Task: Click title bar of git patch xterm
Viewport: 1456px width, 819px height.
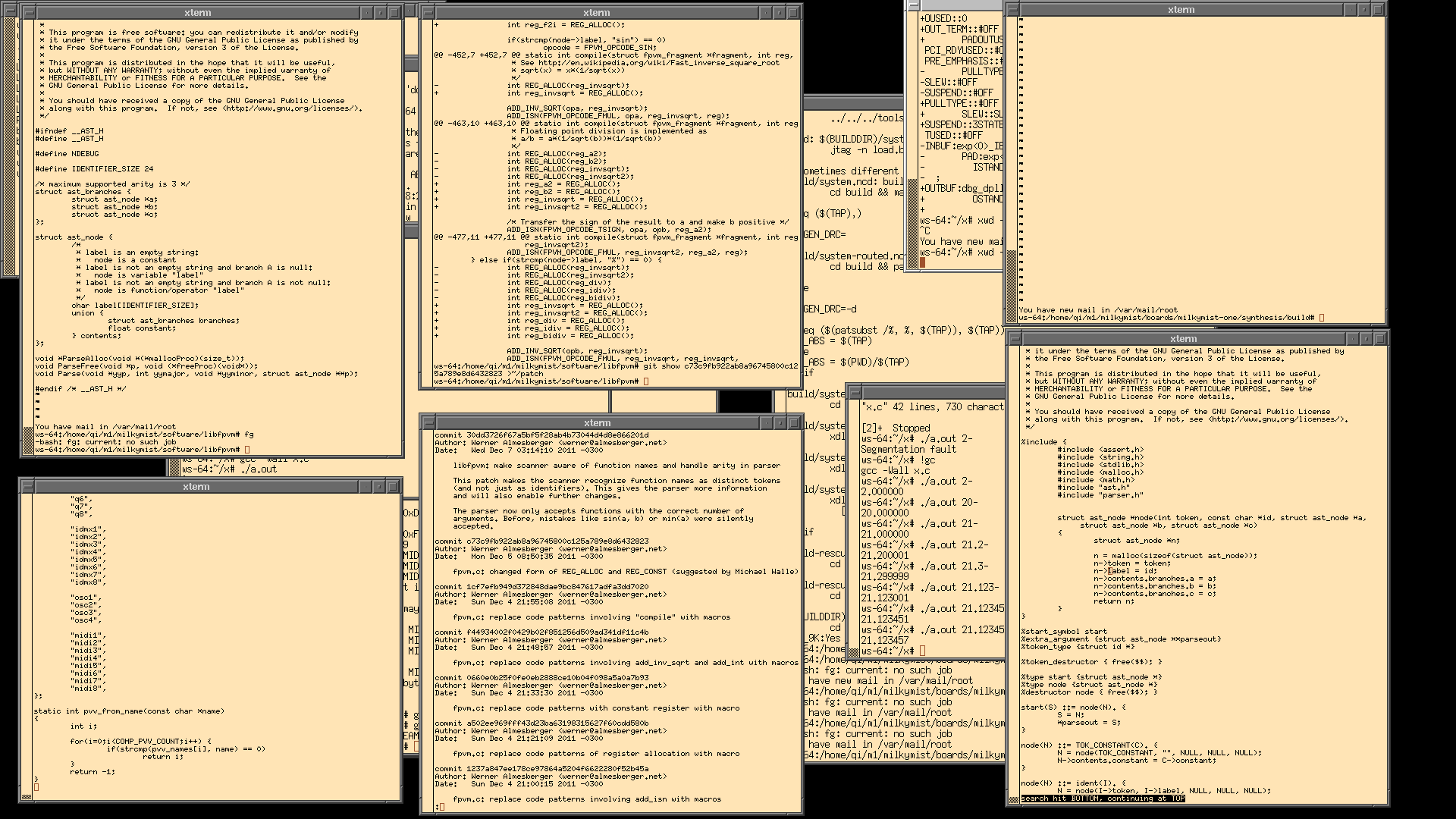Action: point(596,13)
